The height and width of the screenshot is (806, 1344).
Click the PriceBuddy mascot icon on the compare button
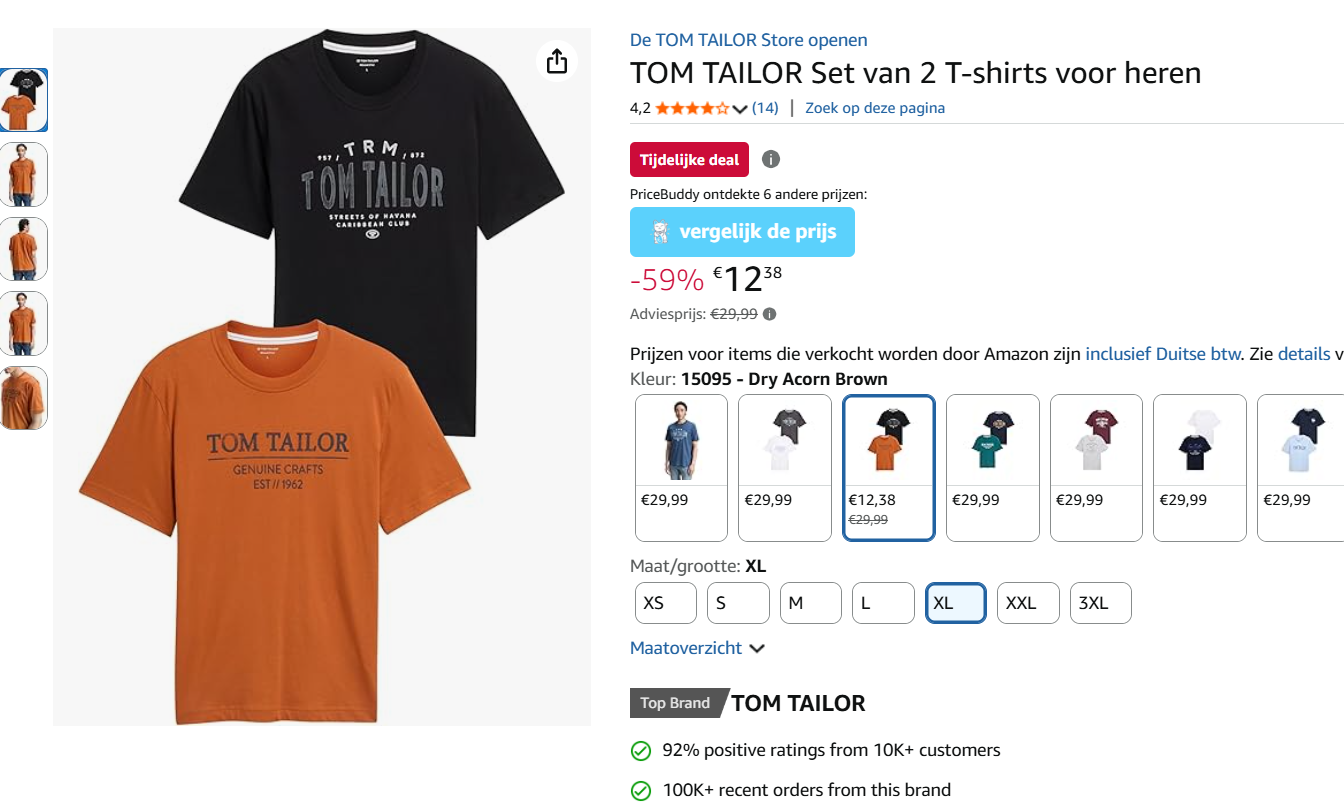coord(659,232)
